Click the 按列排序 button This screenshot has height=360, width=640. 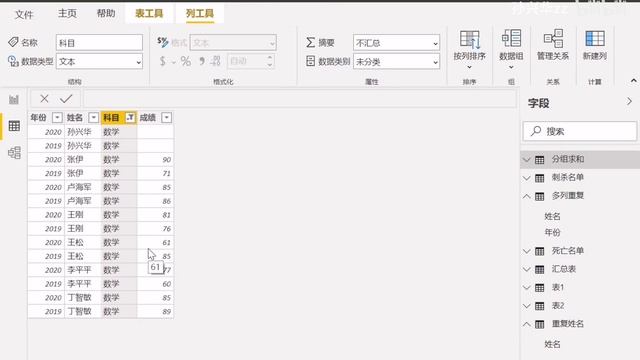(x=469, y=49)
